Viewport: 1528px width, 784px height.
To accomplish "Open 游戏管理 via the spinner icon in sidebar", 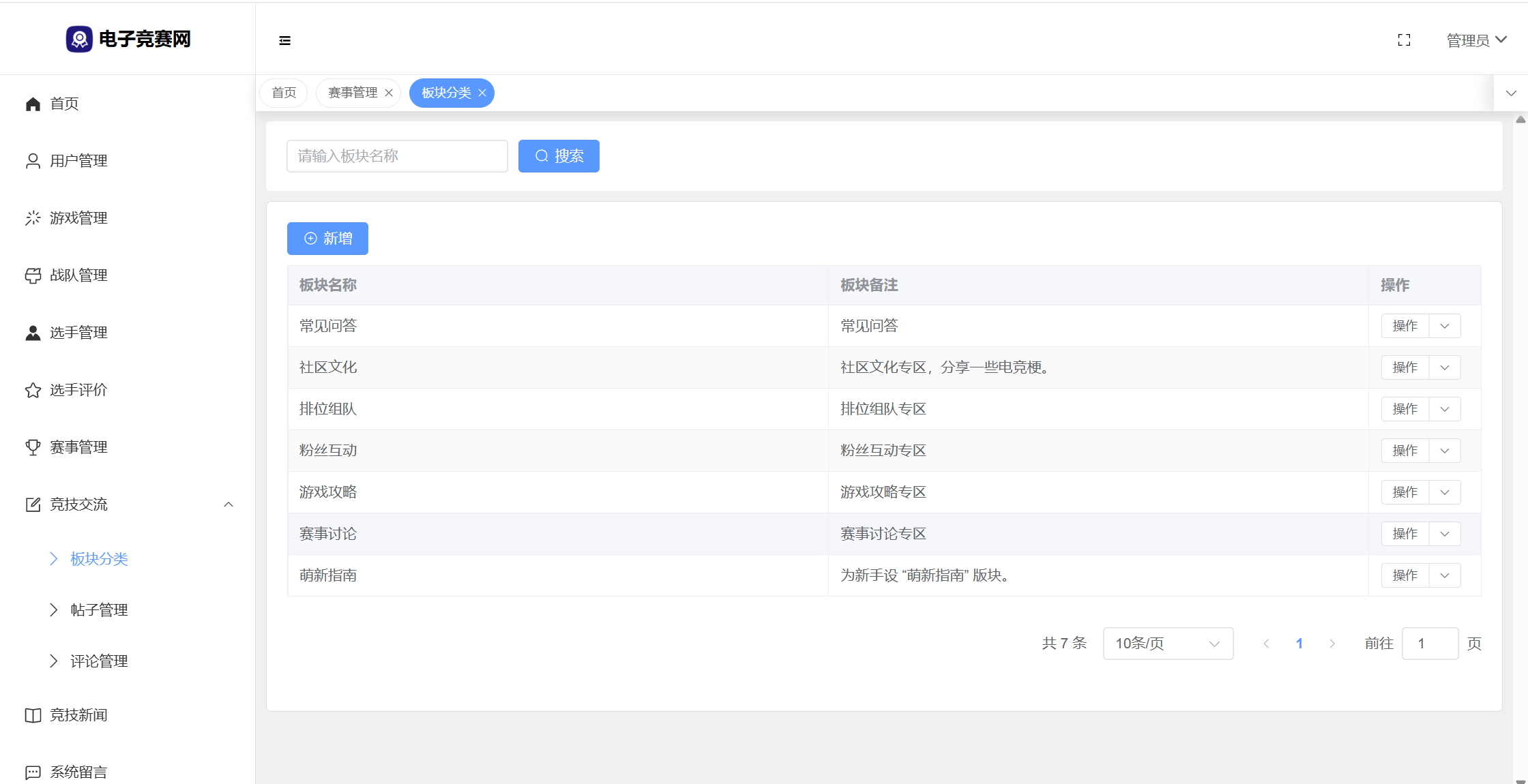I will pos(33,218).
